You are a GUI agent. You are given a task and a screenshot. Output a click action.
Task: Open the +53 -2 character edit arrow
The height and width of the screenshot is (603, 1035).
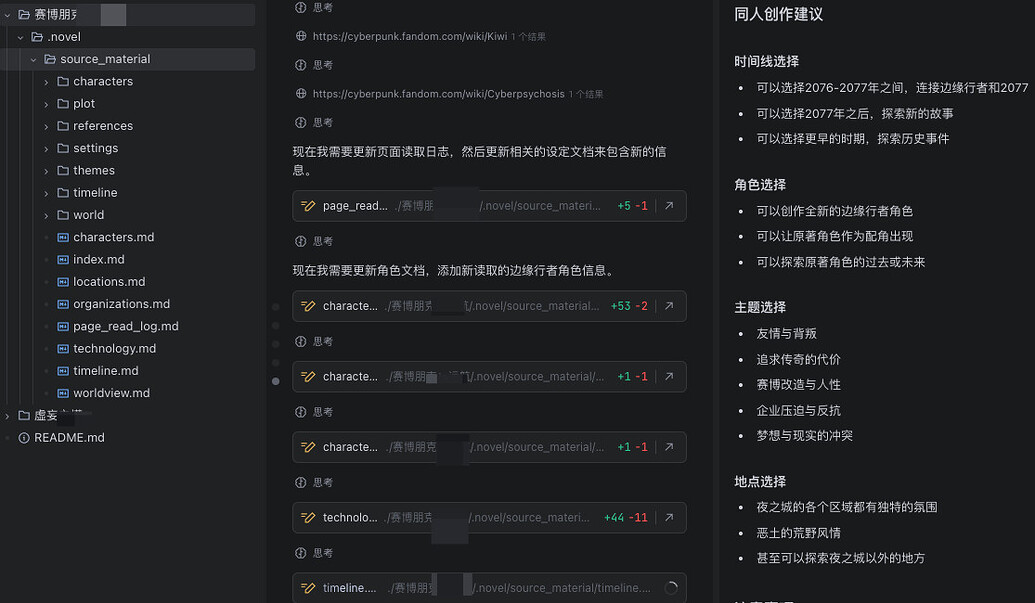coord(669,306)
